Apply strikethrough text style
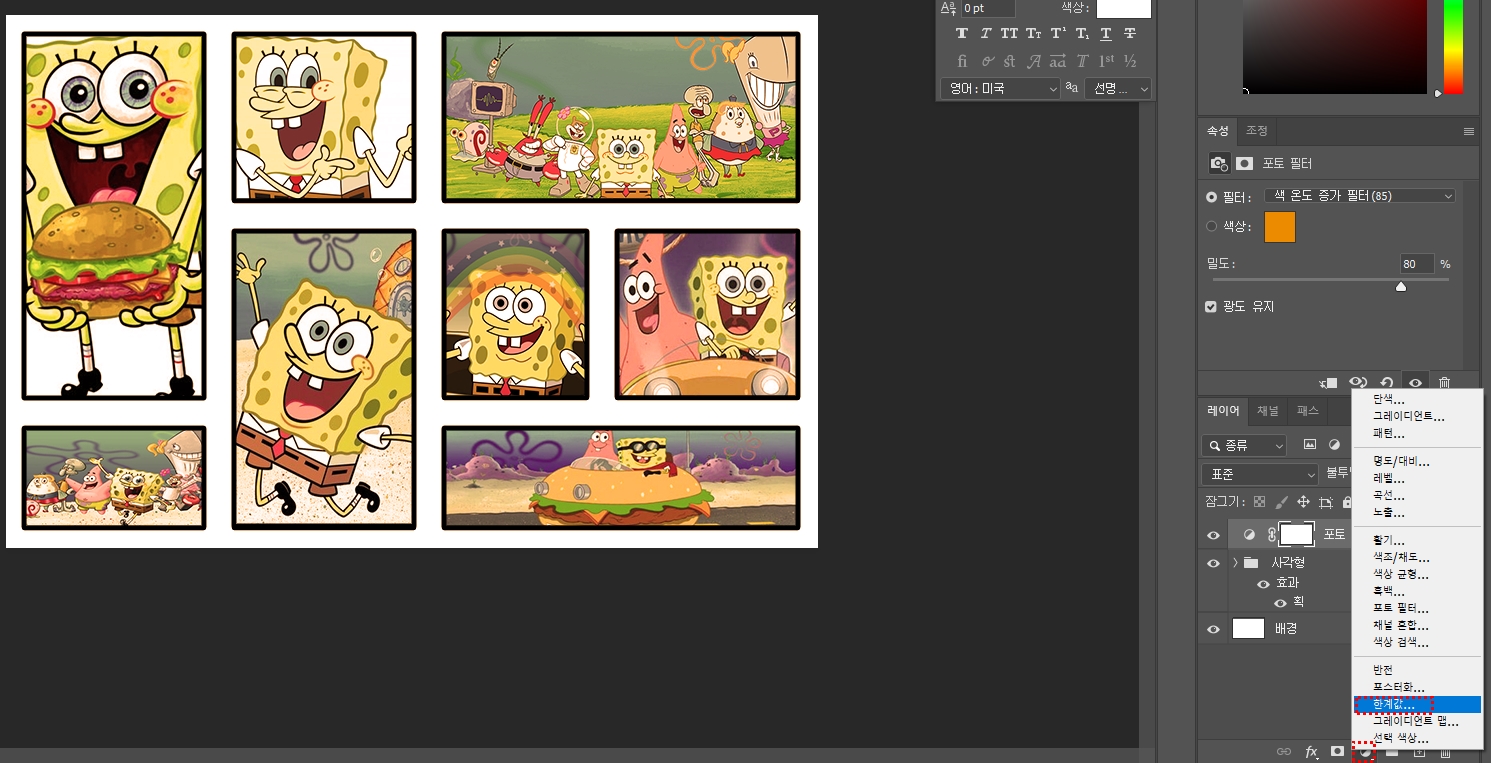The width and height of the screenshot is (1491, 763). point(1130,34)
